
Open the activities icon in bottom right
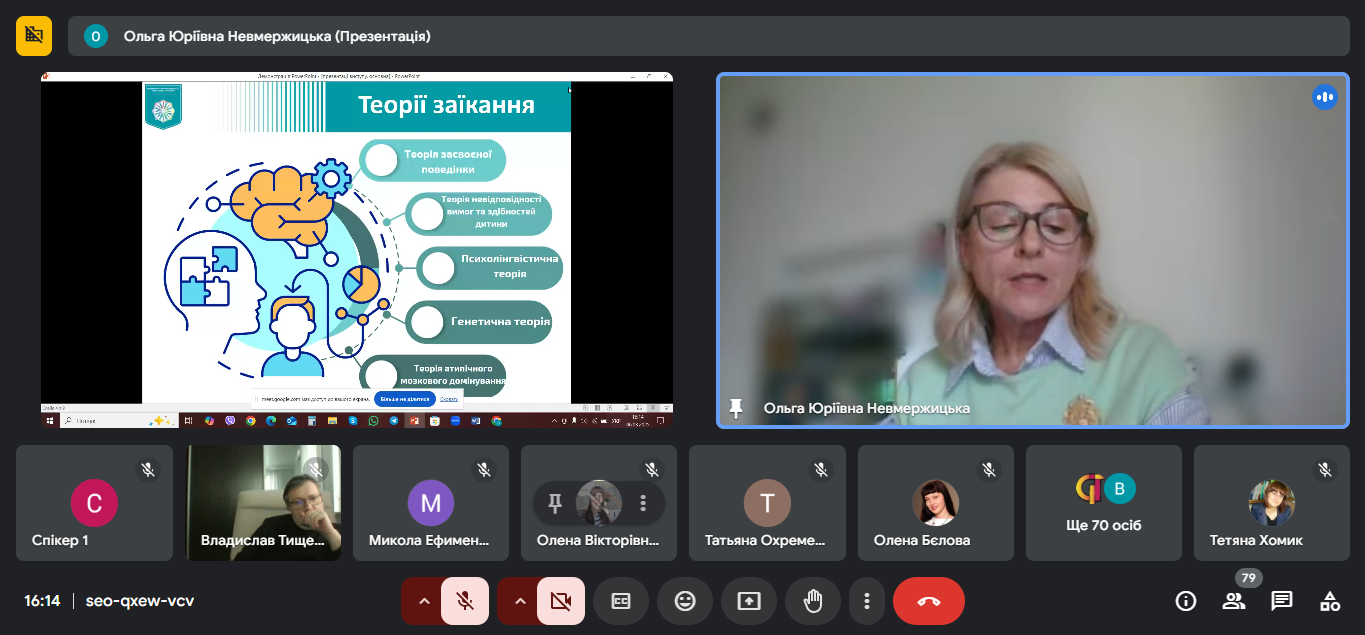coord(1330,601)
